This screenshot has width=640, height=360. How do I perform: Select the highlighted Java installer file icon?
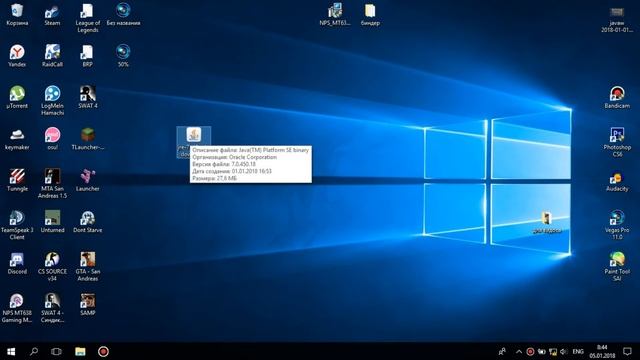pyautogui.click(x=194, y=135)
